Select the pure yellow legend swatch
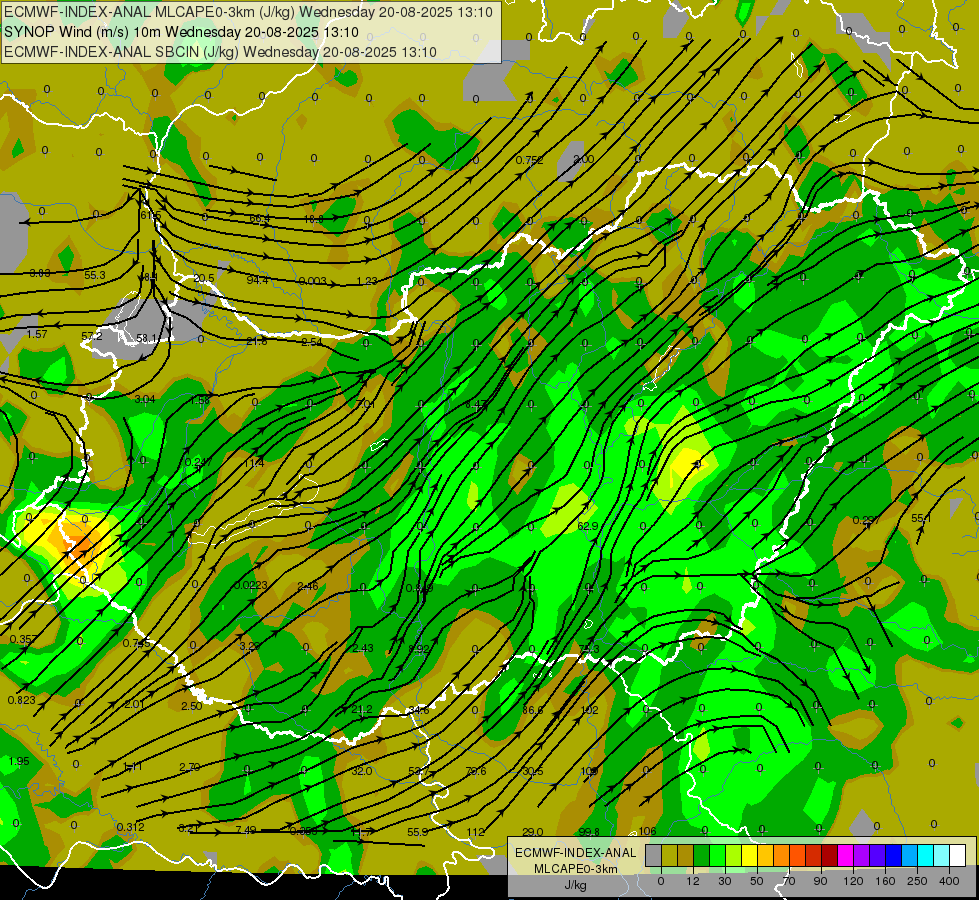Image resolution: width=979 pixels, height=900 pixels. (x=750, y=856)
